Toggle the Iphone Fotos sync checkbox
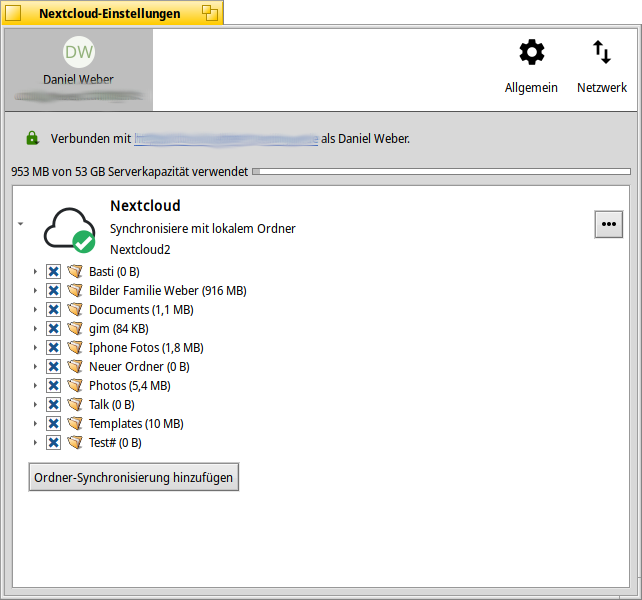Image resolution: width=642 pixels, height=600 pixels. [x=54, y=348]
